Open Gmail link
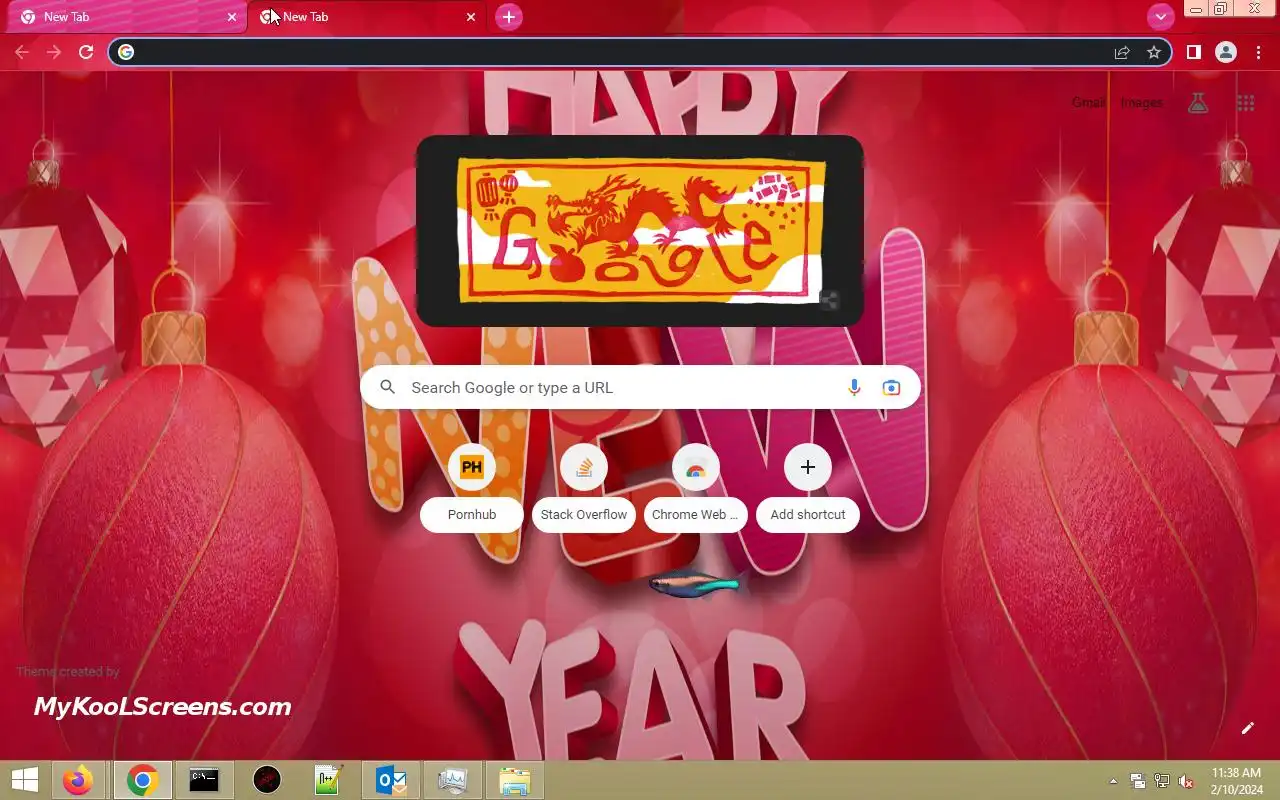Image resolution: width=1280 pixels, height=800 pixels. tap(1088, 102)
